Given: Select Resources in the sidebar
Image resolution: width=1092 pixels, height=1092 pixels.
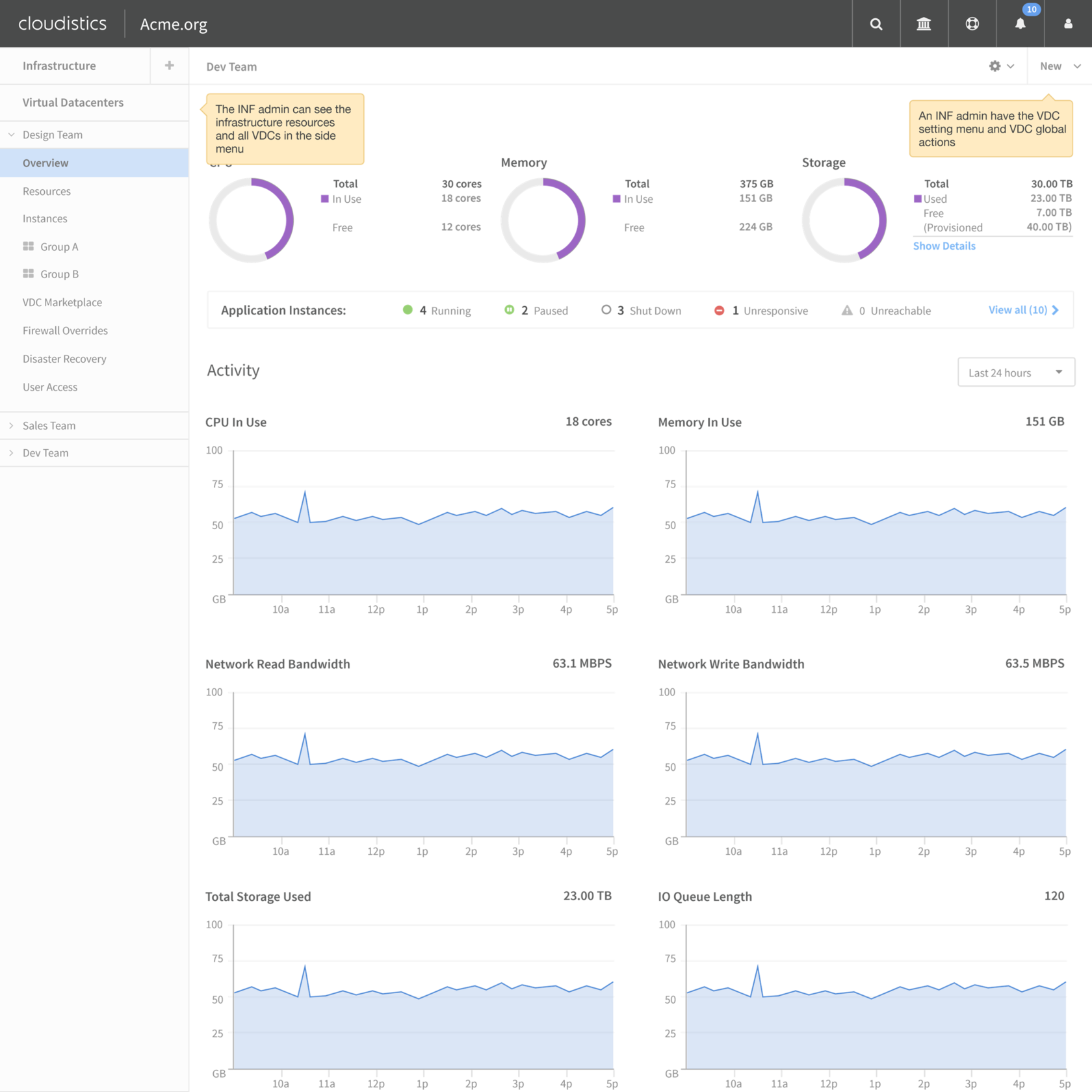Looking at the screenshot, I should 47,191.
